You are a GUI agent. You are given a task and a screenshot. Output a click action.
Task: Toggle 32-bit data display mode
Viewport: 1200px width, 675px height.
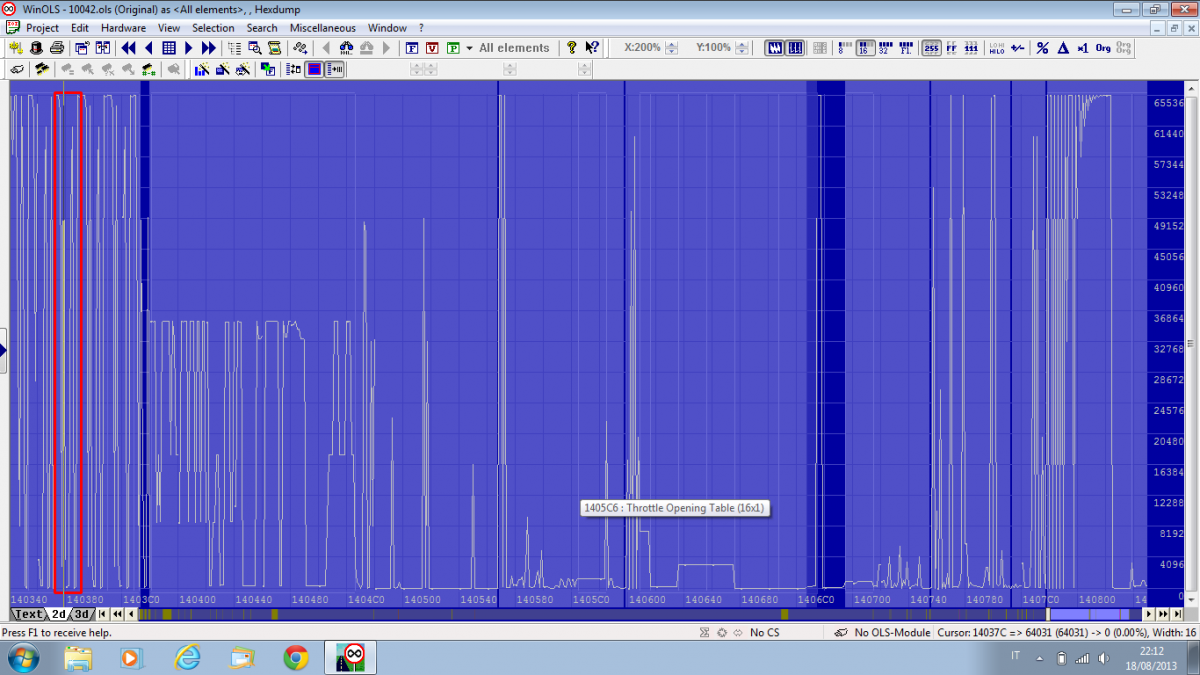pyautogui.click(x=885, y=47)
